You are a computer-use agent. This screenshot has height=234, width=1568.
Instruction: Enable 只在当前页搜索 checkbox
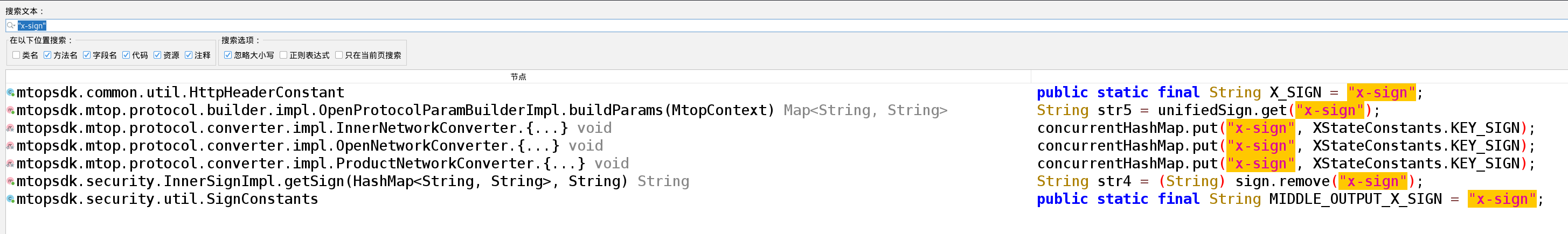(339, 55)
